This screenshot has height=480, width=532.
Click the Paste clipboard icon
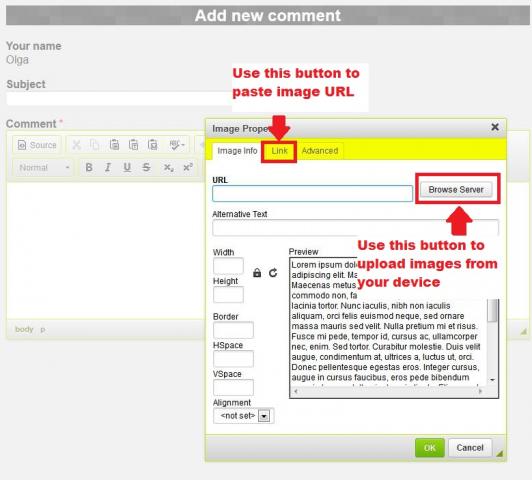(114, 145)
